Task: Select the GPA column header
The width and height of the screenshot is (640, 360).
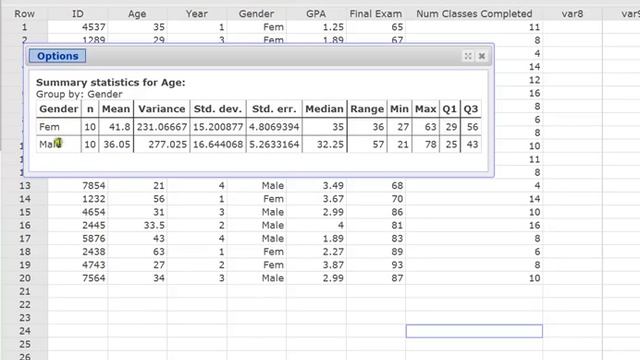Action: [x=316, y=14]
